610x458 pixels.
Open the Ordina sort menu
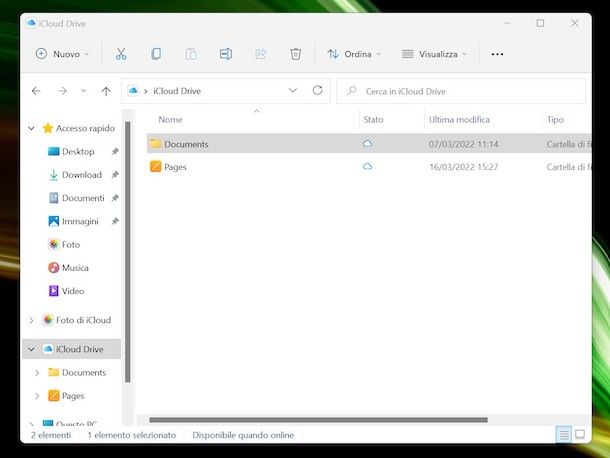[x=354, y=54]
